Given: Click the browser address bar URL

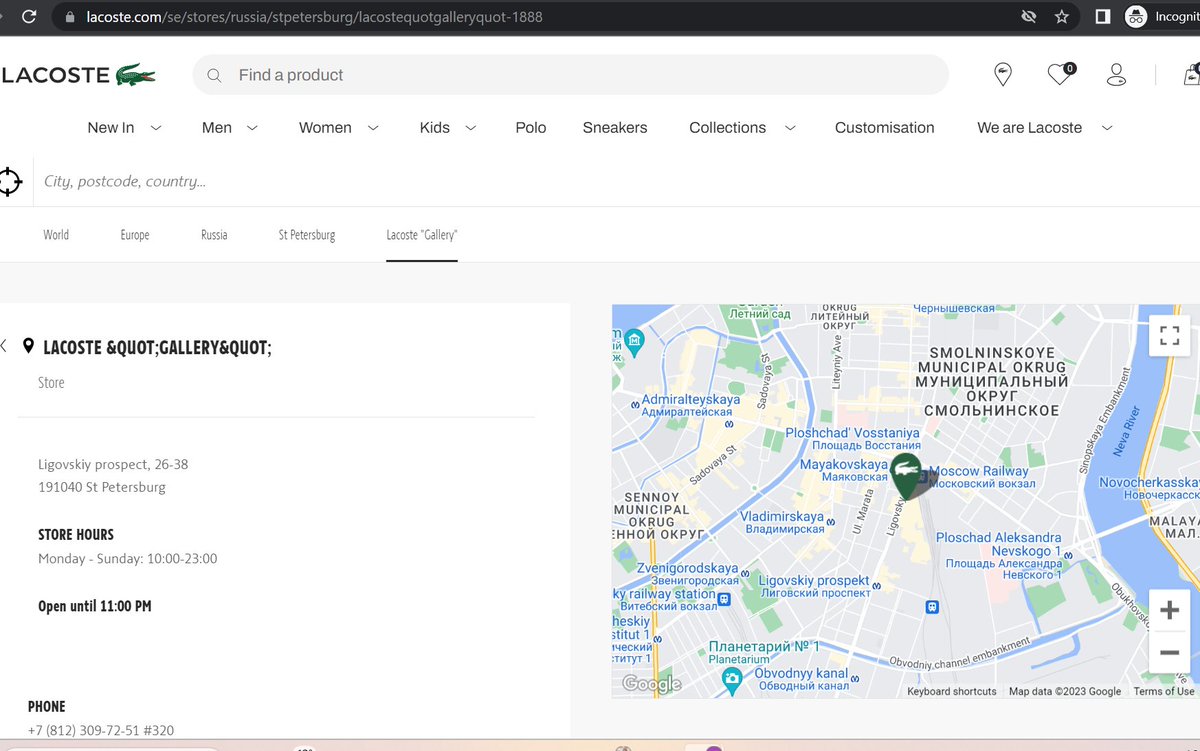Looking at the screenshot, I should click(315, 17).
